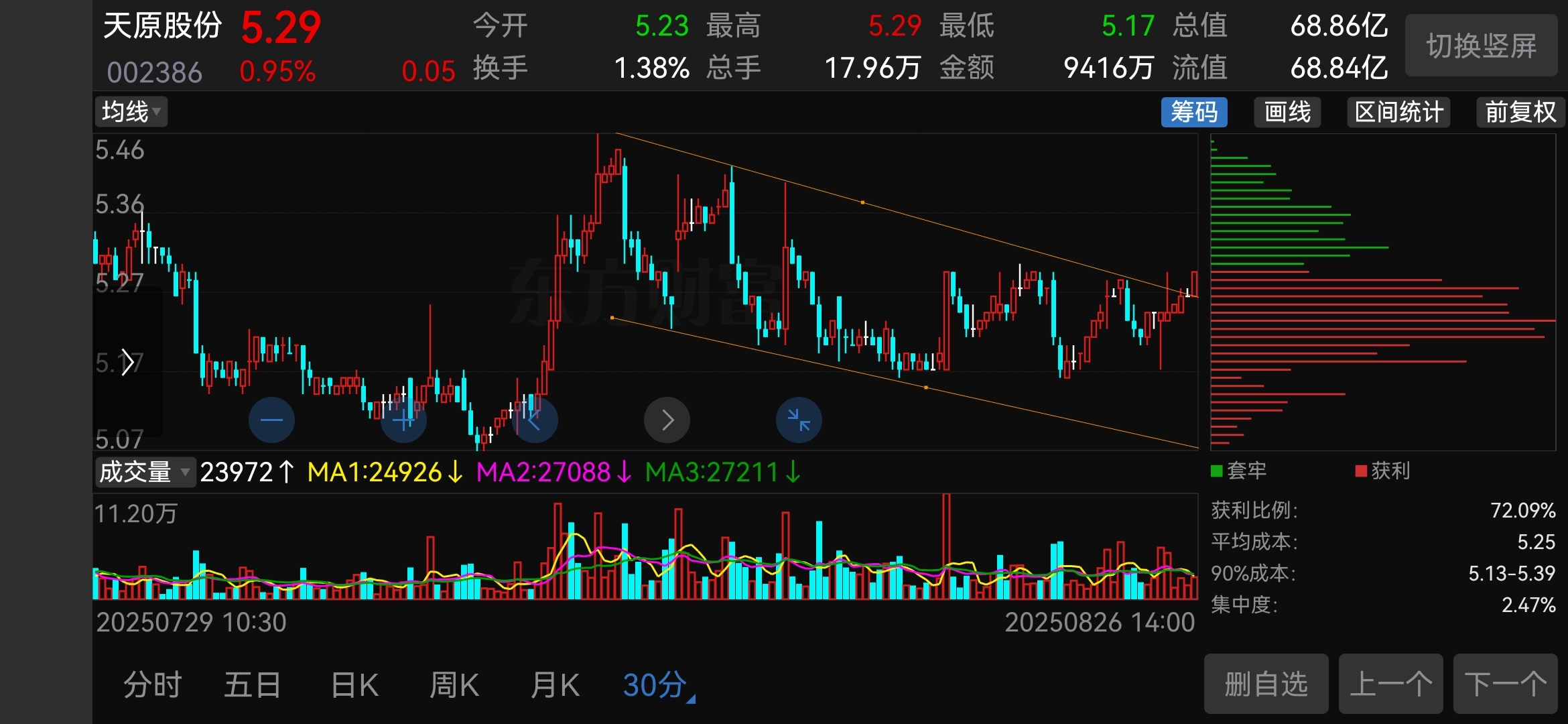1568x724 pixels.
Task: Click the stock code 002386
Action: click(x=154, y=72)
